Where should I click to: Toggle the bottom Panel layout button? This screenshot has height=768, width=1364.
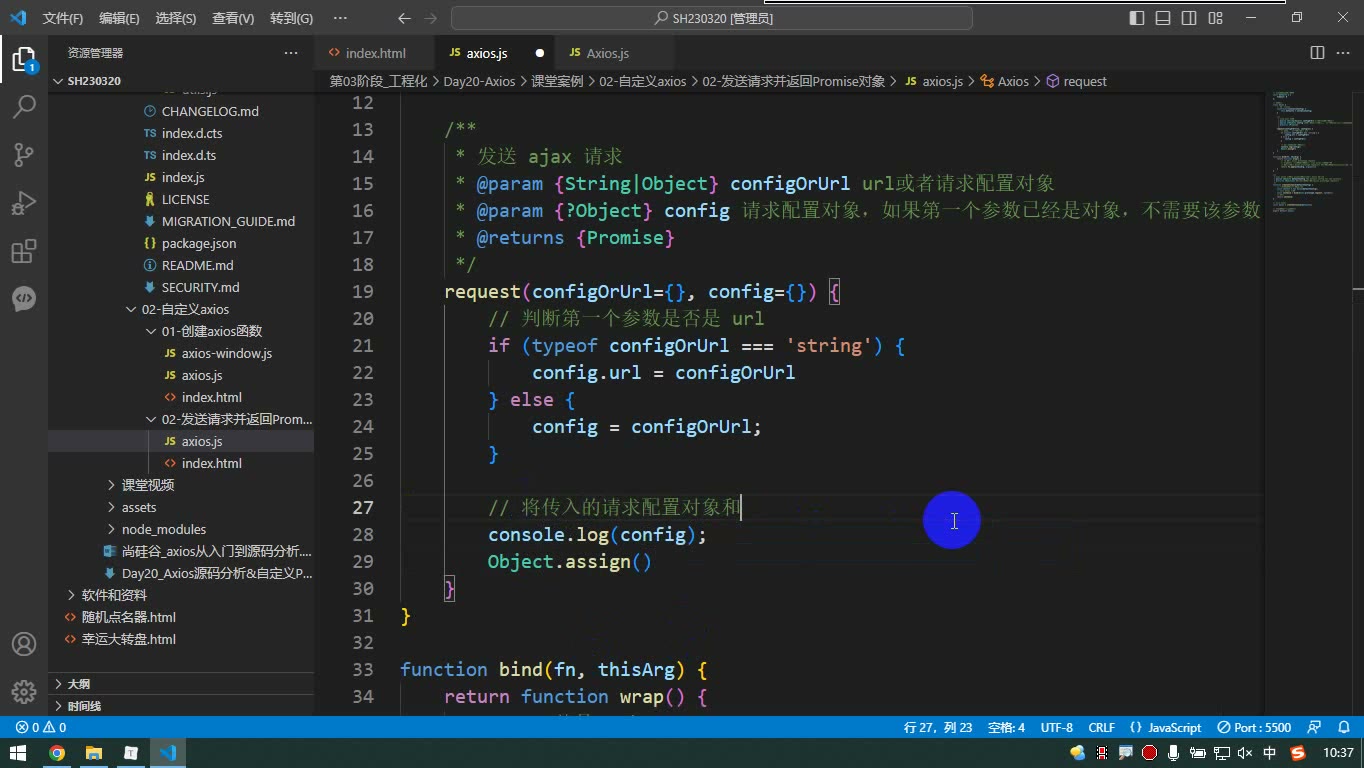click(x=1163, y=18)
